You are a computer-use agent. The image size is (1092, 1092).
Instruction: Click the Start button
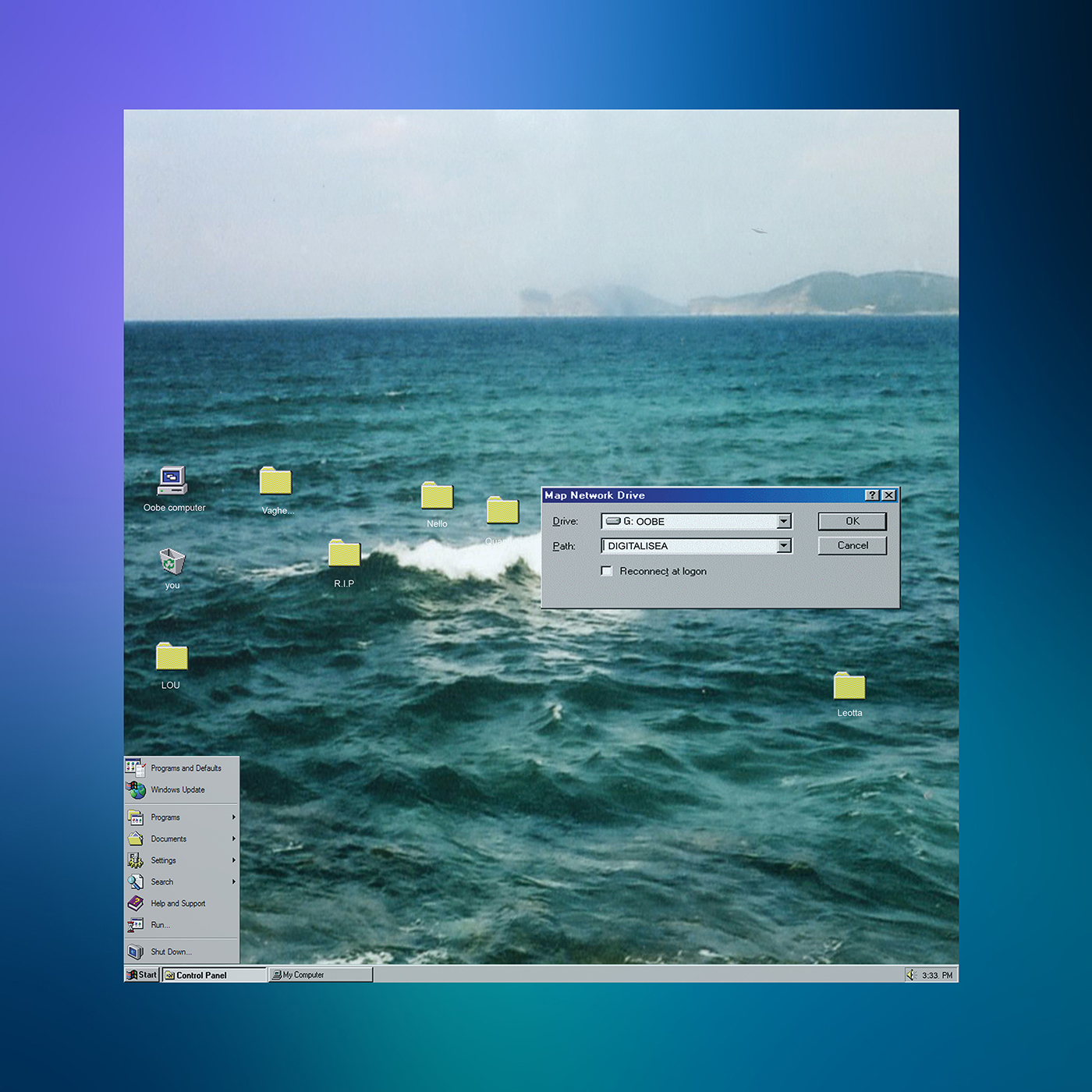[x=142, y=975]
